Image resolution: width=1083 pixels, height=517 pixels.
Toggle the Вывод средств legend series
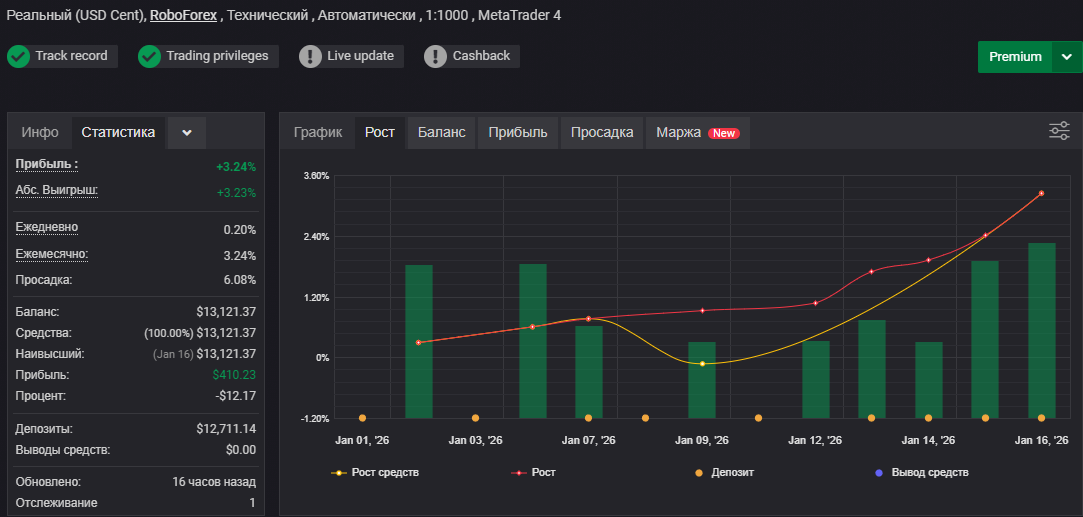(x=921, y=473)
